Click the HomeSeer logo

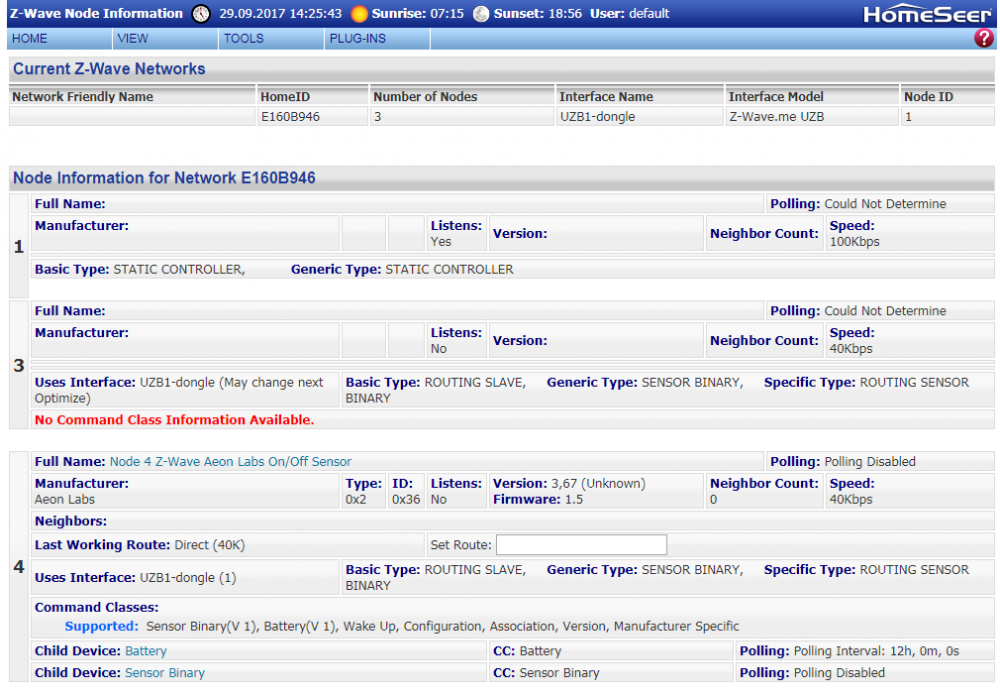point(928,14)
